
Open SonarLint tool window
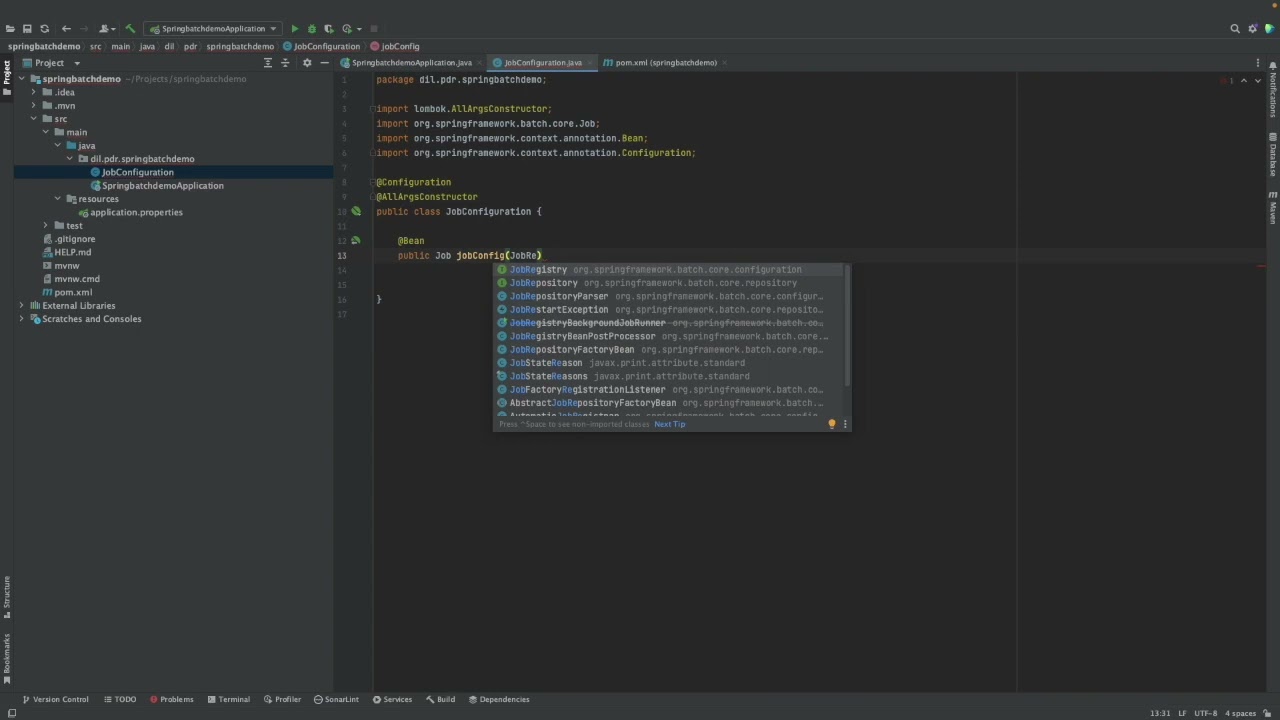[x=335, y=699]
